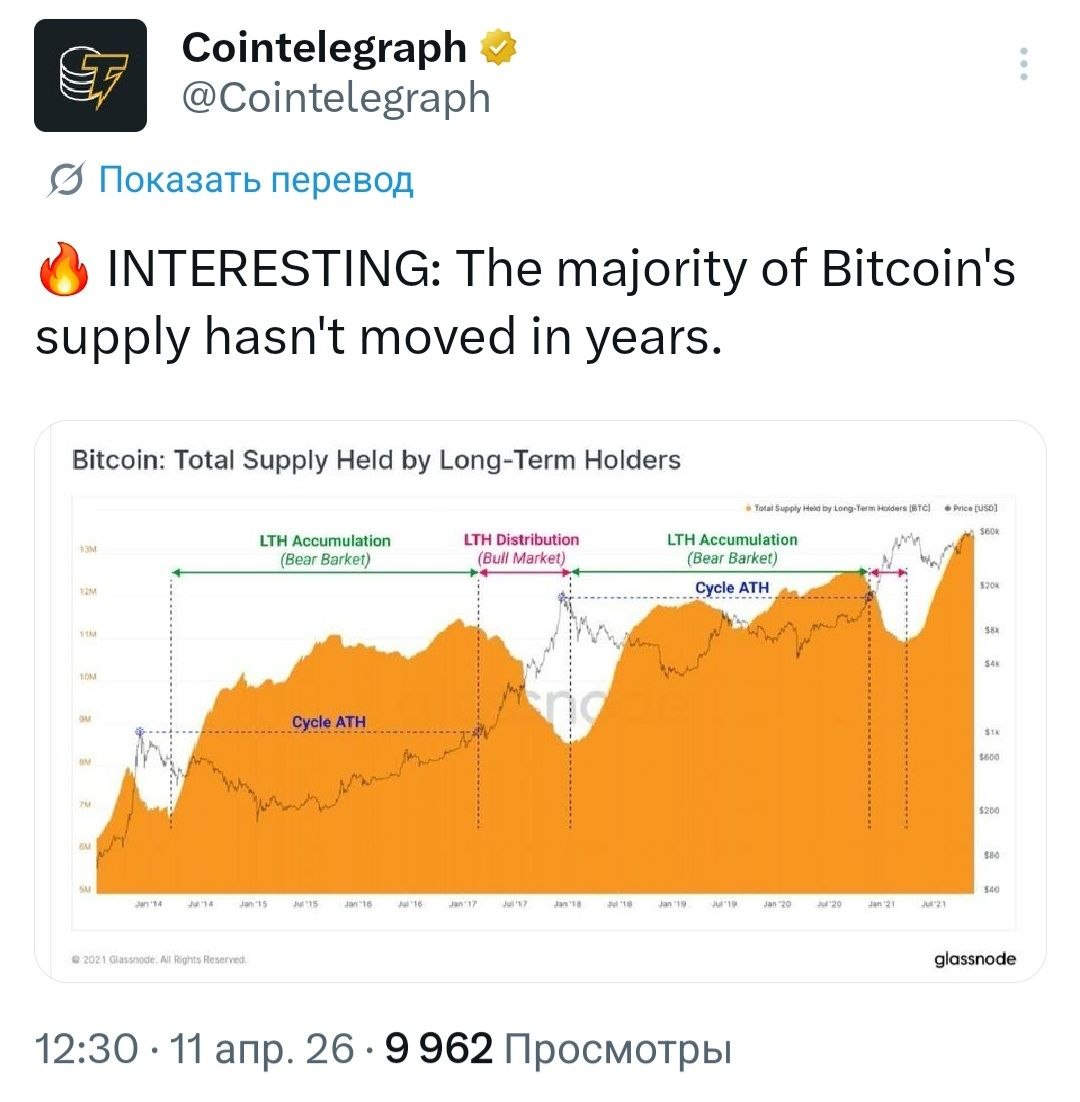The height and width of the screenshot is (1102, 1080).
Task: Click the lower-left Cycle ATH label
Action: coord(329,722)
